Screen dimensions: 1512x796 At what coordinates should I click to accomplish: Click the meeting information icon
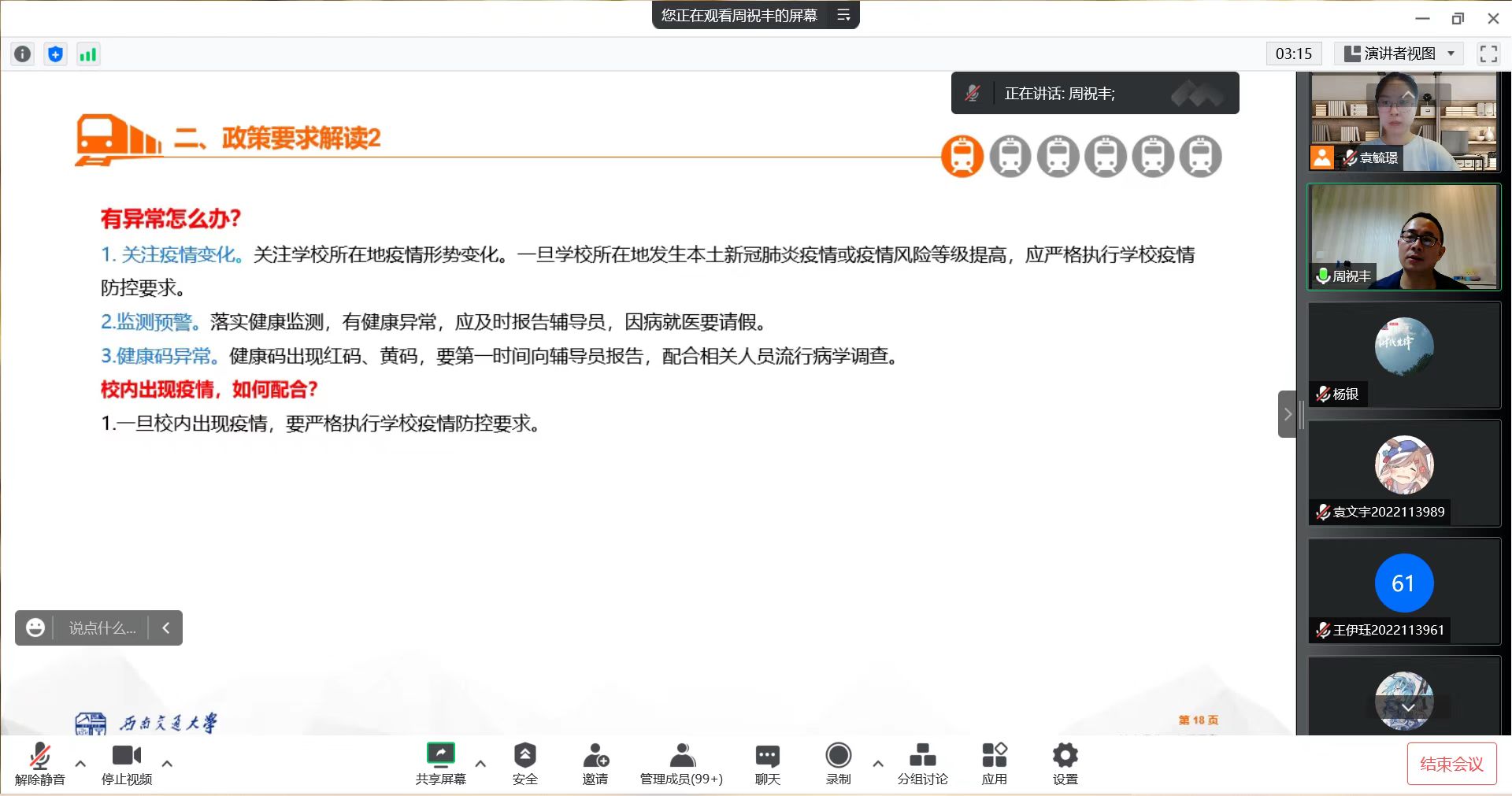point(23,54)
